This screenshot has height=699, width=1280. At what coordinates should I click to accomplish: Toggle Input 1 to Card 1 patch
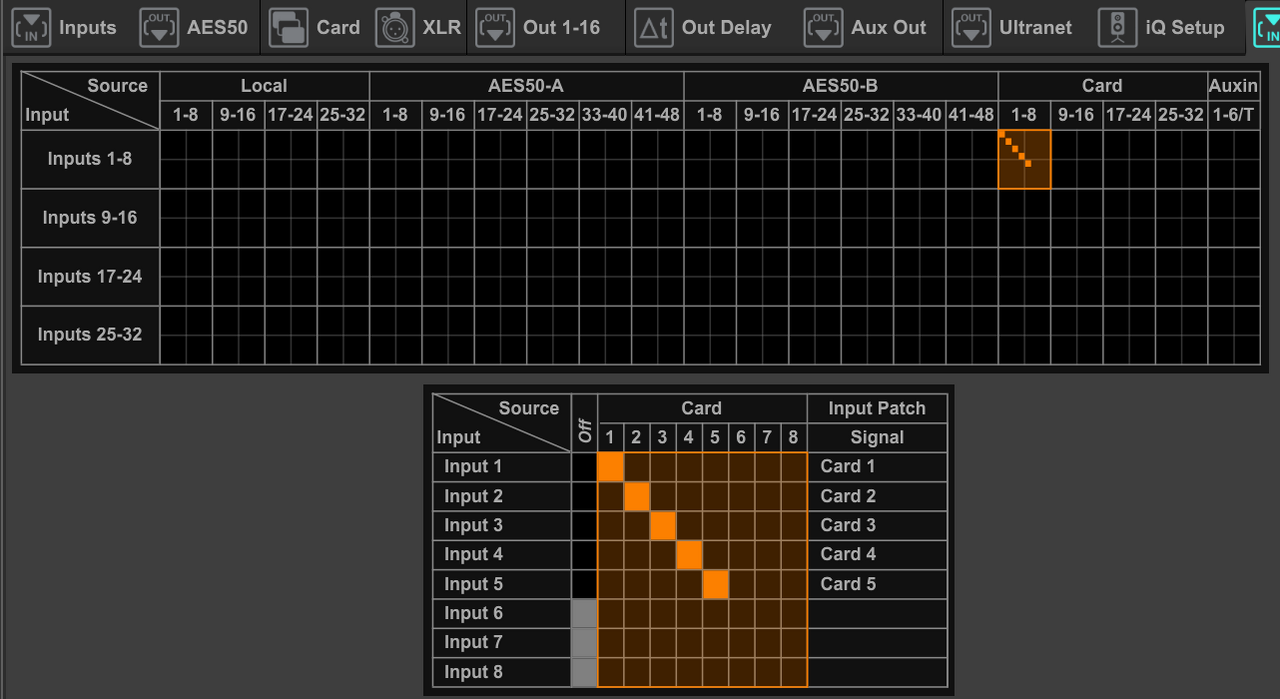(x=610, y=467)
